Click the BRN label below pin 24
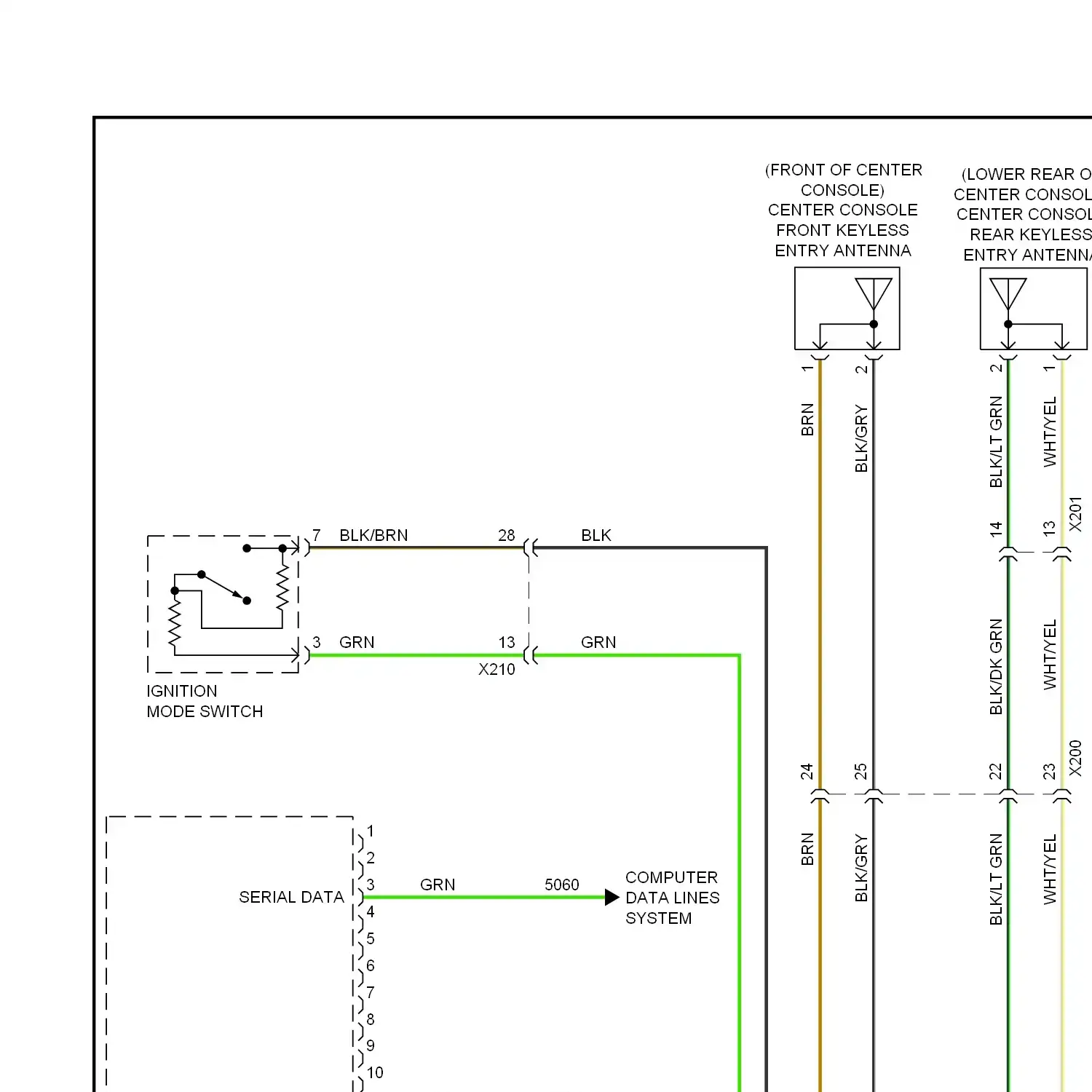 click(807, 849)
